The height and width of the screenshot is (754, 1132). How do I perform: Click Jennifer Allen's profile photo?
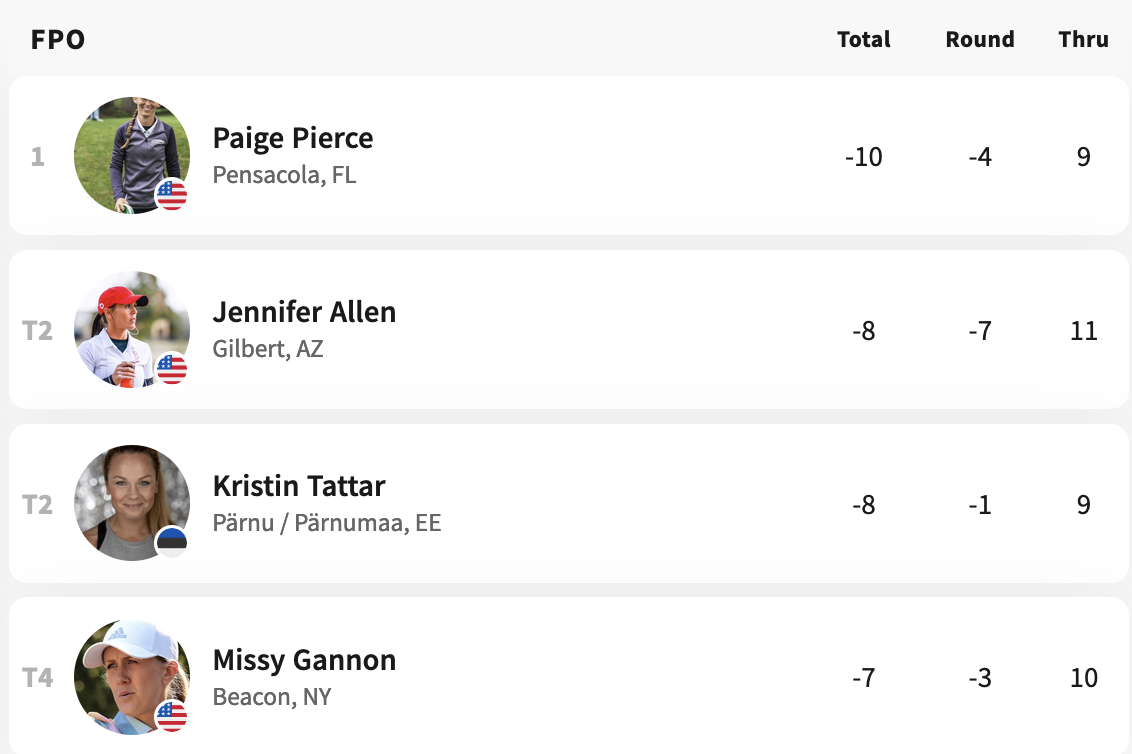tap(132, 329)
